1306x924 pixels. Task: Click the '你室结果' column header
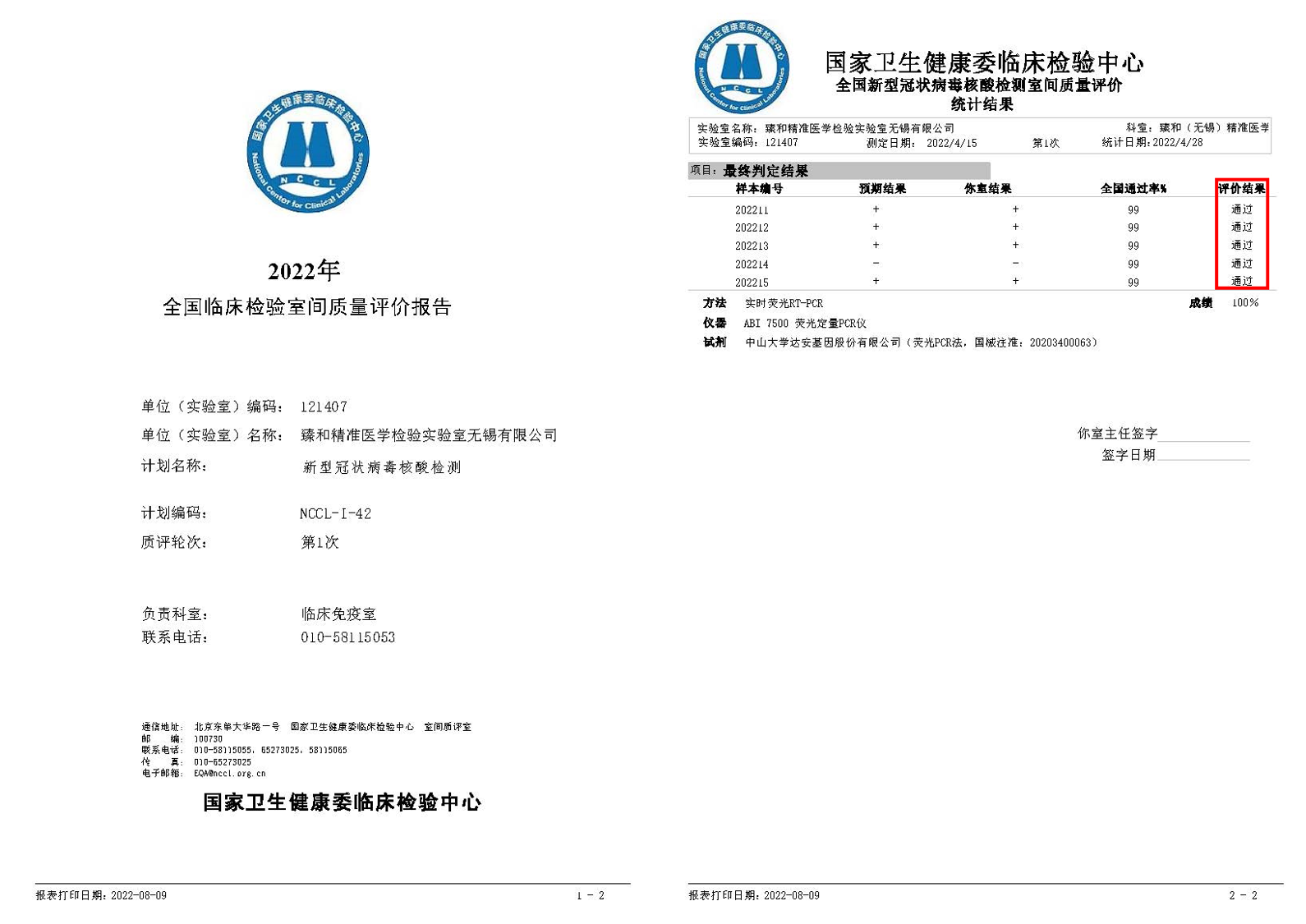(987, 189)
